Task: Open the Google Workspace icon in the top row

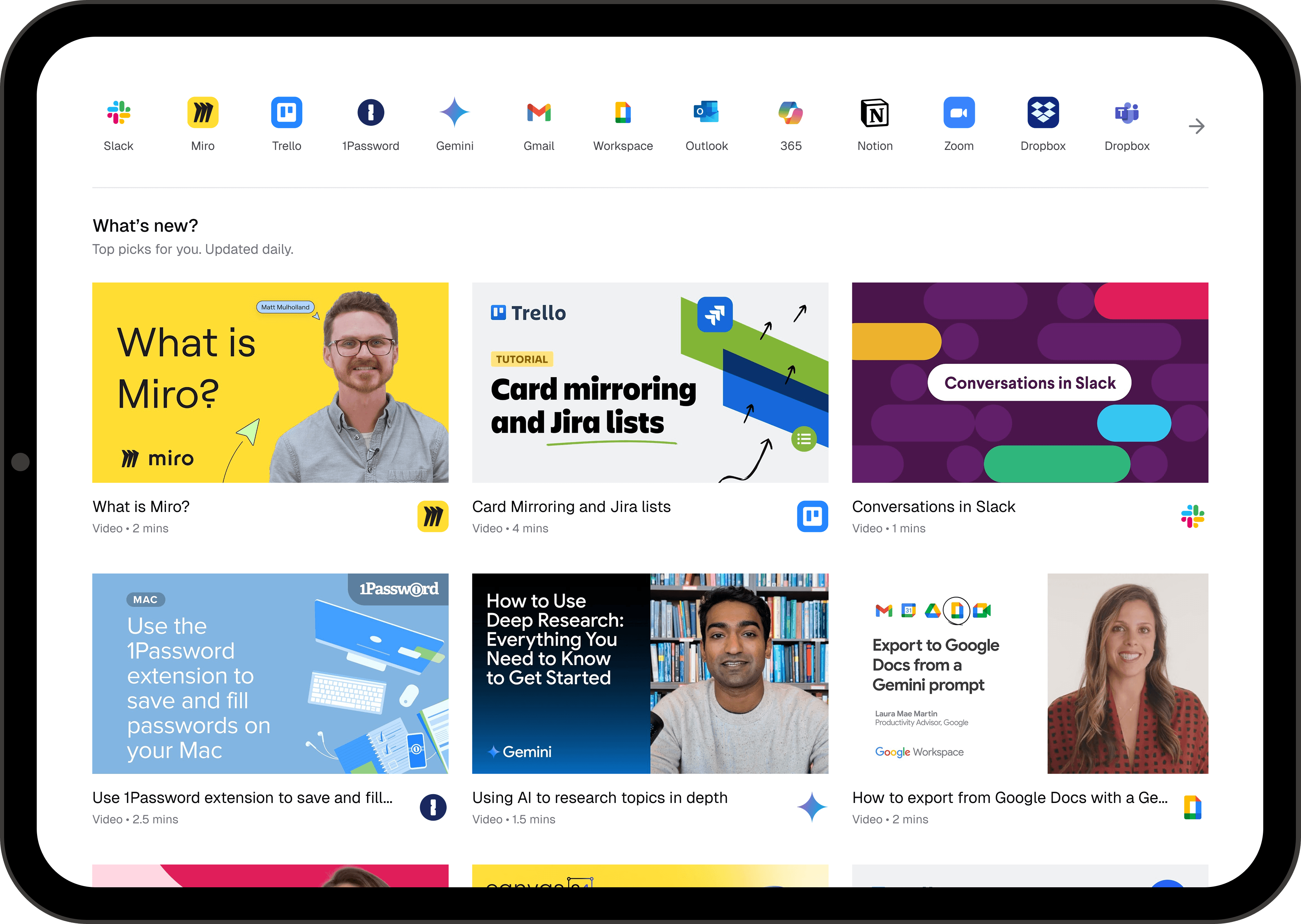Action: point(623,112)
